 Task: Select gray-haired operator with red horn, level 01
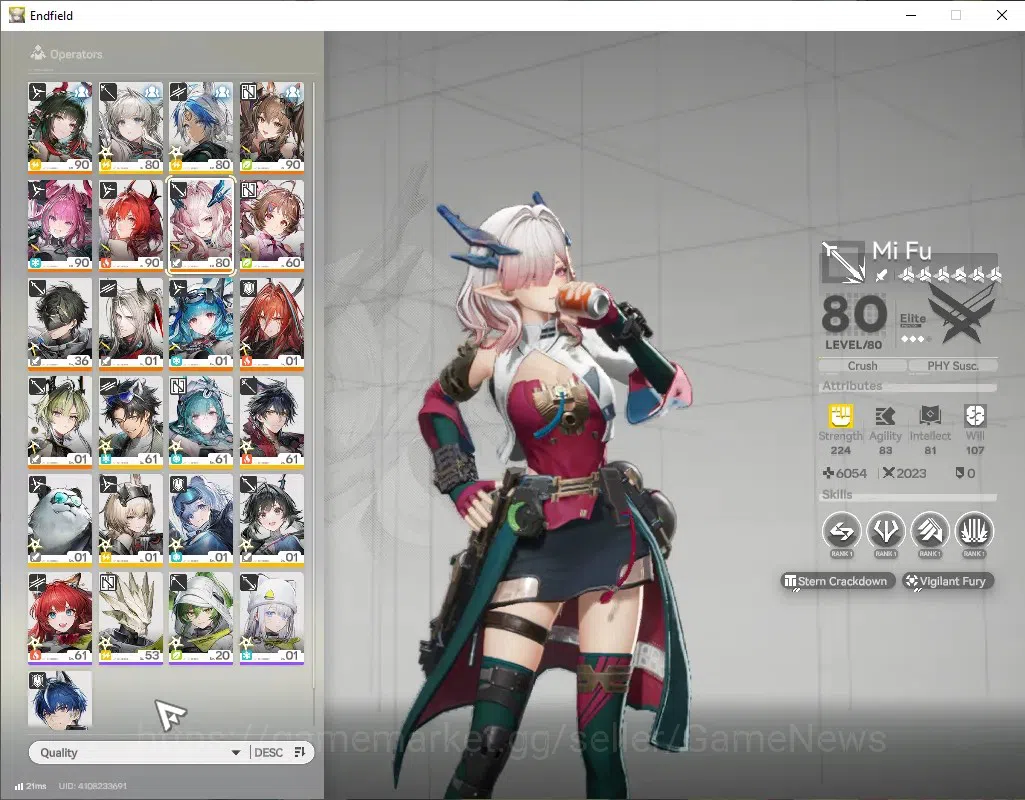click(x=131, y=324)
